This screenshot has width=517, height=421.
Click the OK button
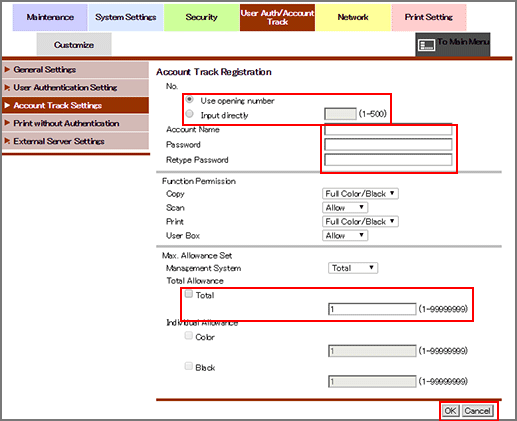click(450, 411)
